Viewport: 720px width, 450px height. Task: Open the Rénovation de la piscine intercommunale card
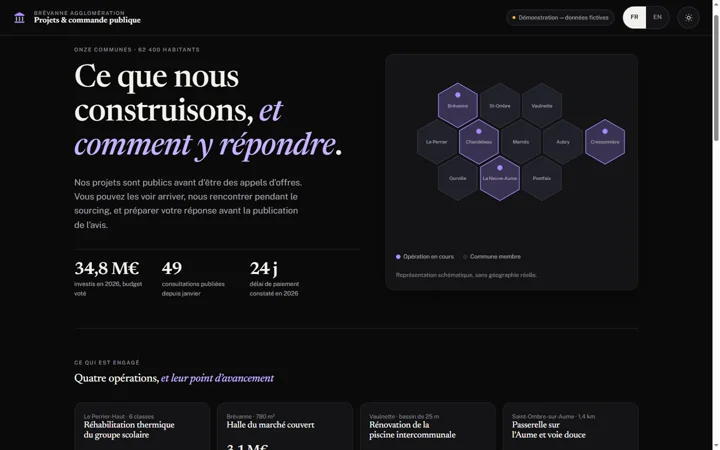pyautogui.click(x=428, y=426)
